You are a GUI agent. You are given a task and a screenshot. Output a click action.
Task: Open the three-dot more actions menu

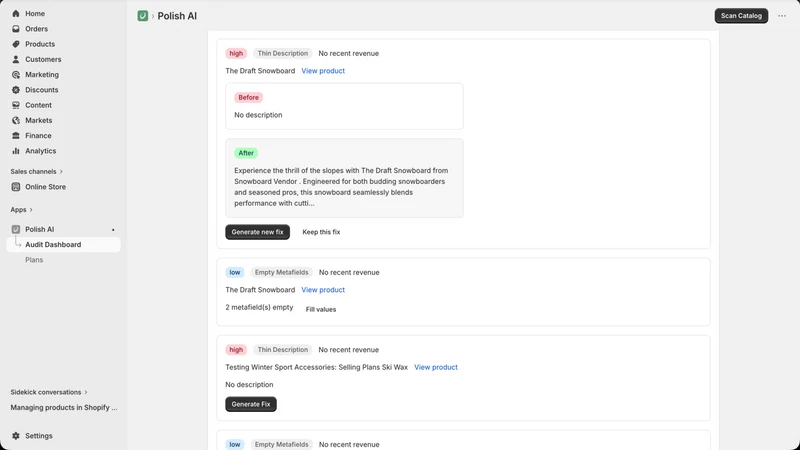point(782,16)
